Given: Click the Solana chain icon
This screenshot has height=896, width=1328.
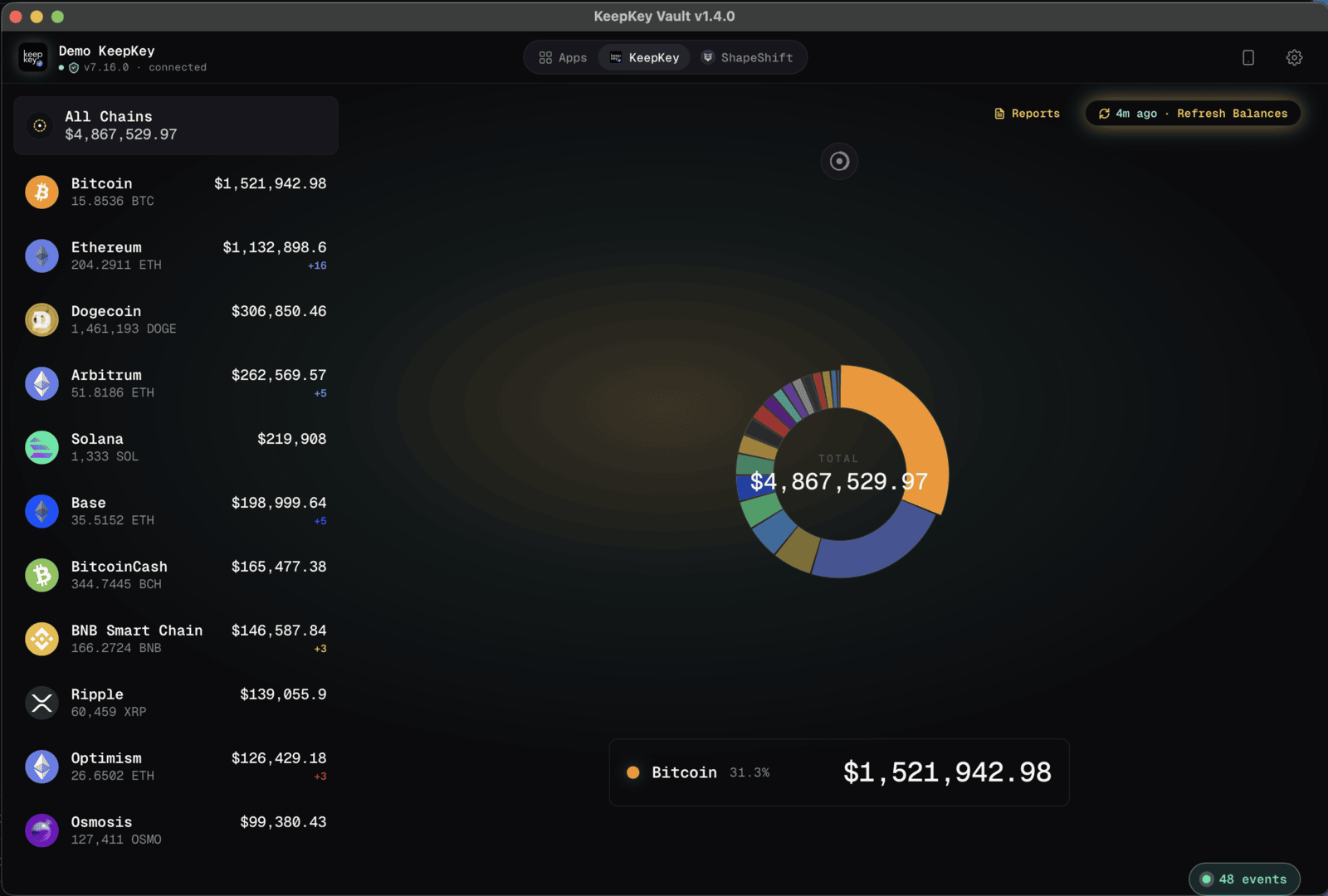Looking at the screenshot, I should 41,447.
